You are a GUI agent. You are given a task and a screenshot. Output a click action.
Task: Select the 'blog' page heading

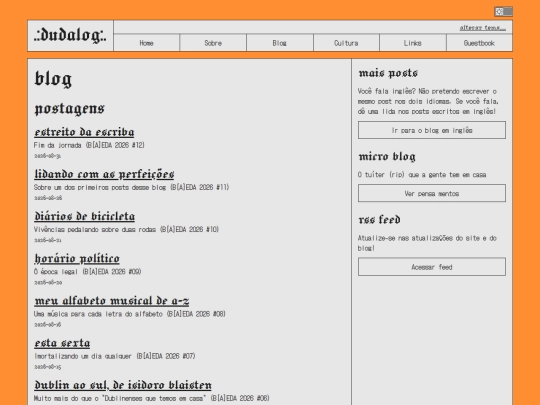coord(53,79)
